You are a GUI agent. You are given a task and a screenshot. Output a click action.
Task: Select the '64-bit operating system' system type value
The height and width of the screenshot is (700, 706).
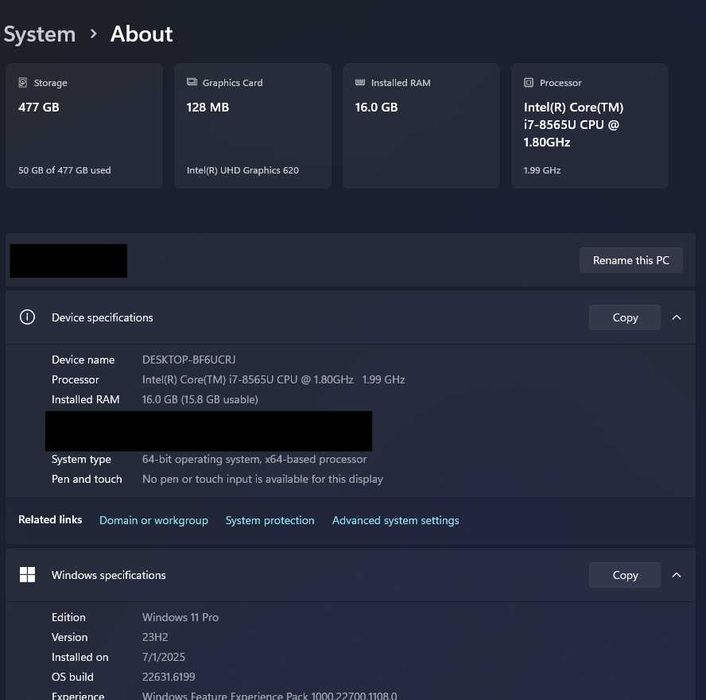coord(254,459)
